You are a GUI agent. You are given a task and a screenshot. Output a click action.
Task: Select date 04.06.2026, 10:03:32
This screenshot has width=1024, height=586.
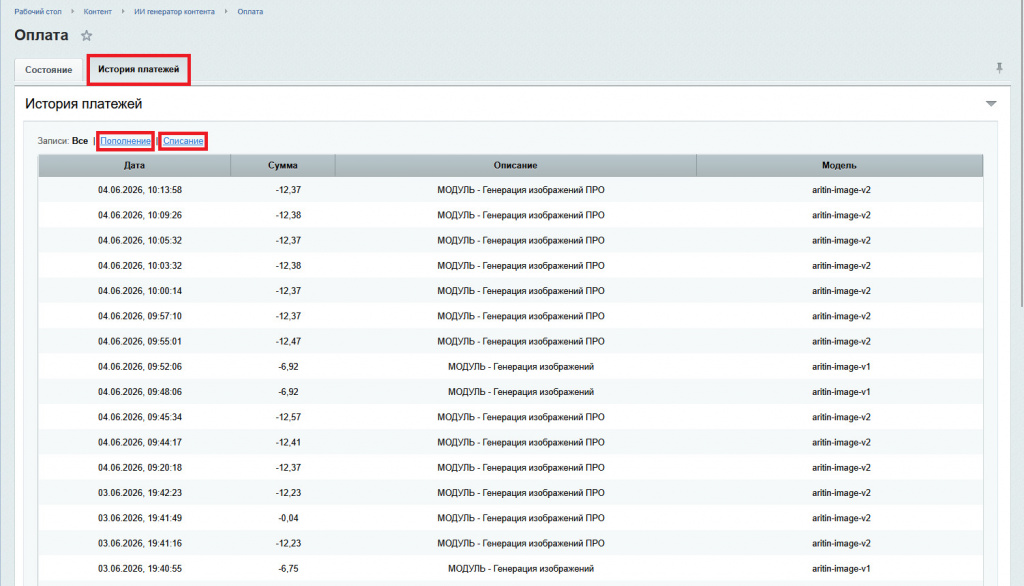pyautogui.click(x=140, y=266)
